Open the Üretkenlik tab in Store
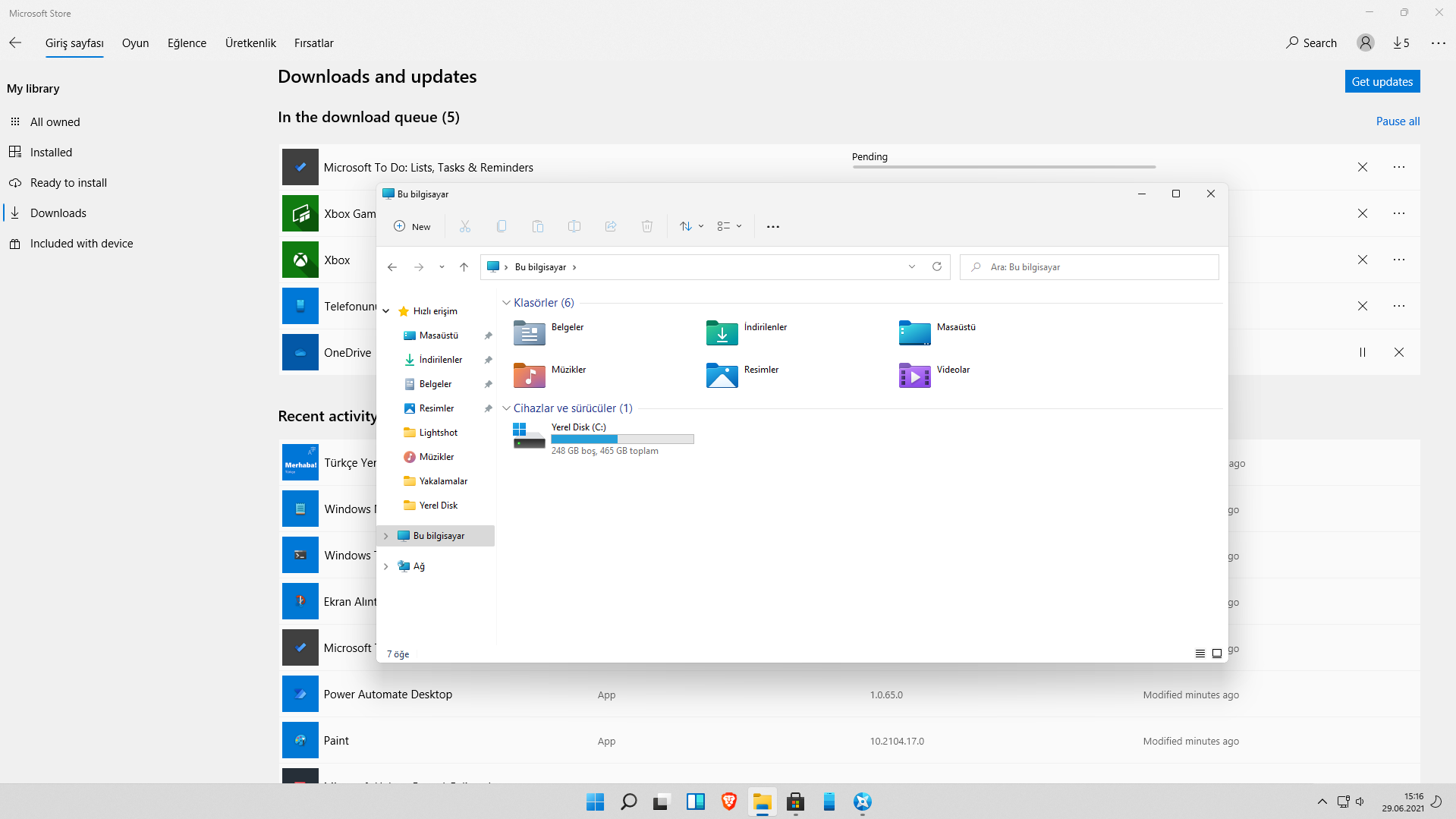Image resolution: width=1456 pixels, height=819 pixels. pyautogui.click(x=250, y=43)
